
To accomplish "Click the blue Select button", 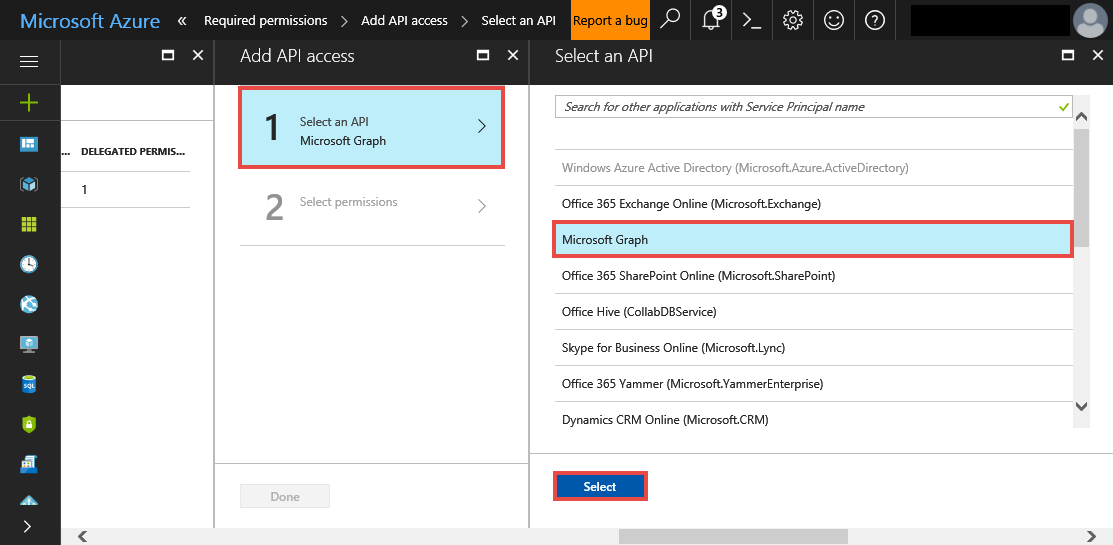I will tap(600, 487).
